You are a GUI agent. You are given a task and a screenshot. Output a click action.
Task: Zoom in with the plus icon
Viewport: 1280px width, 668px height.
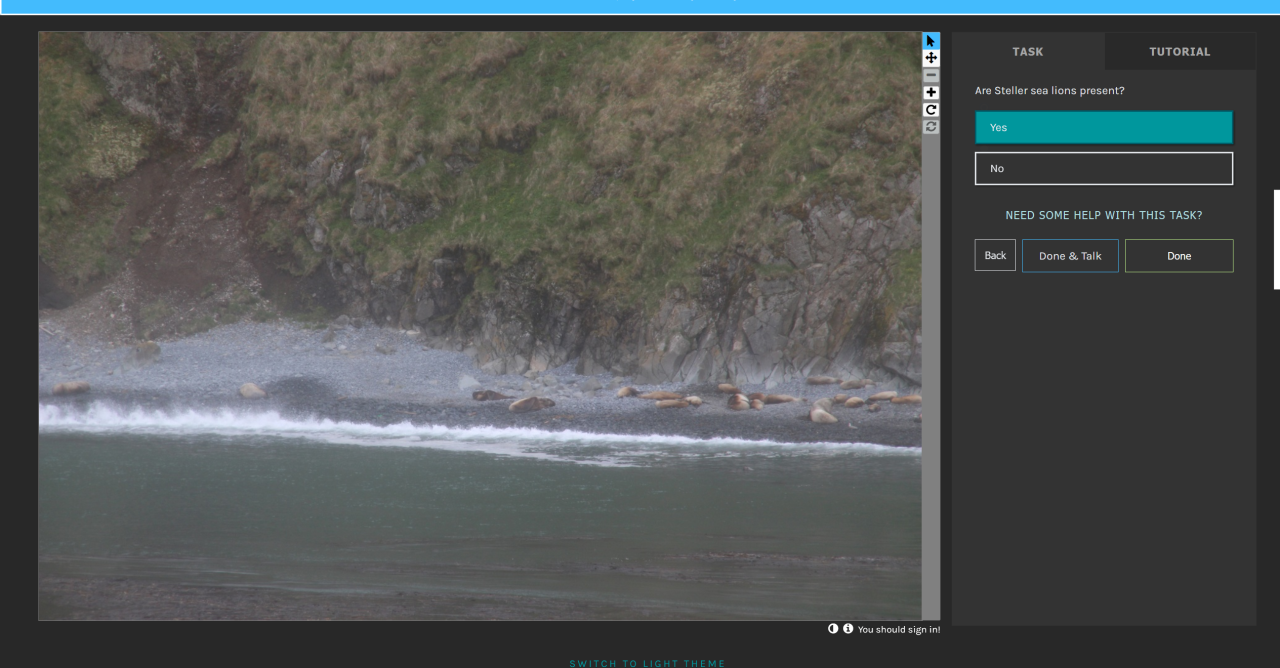[931, 92]
